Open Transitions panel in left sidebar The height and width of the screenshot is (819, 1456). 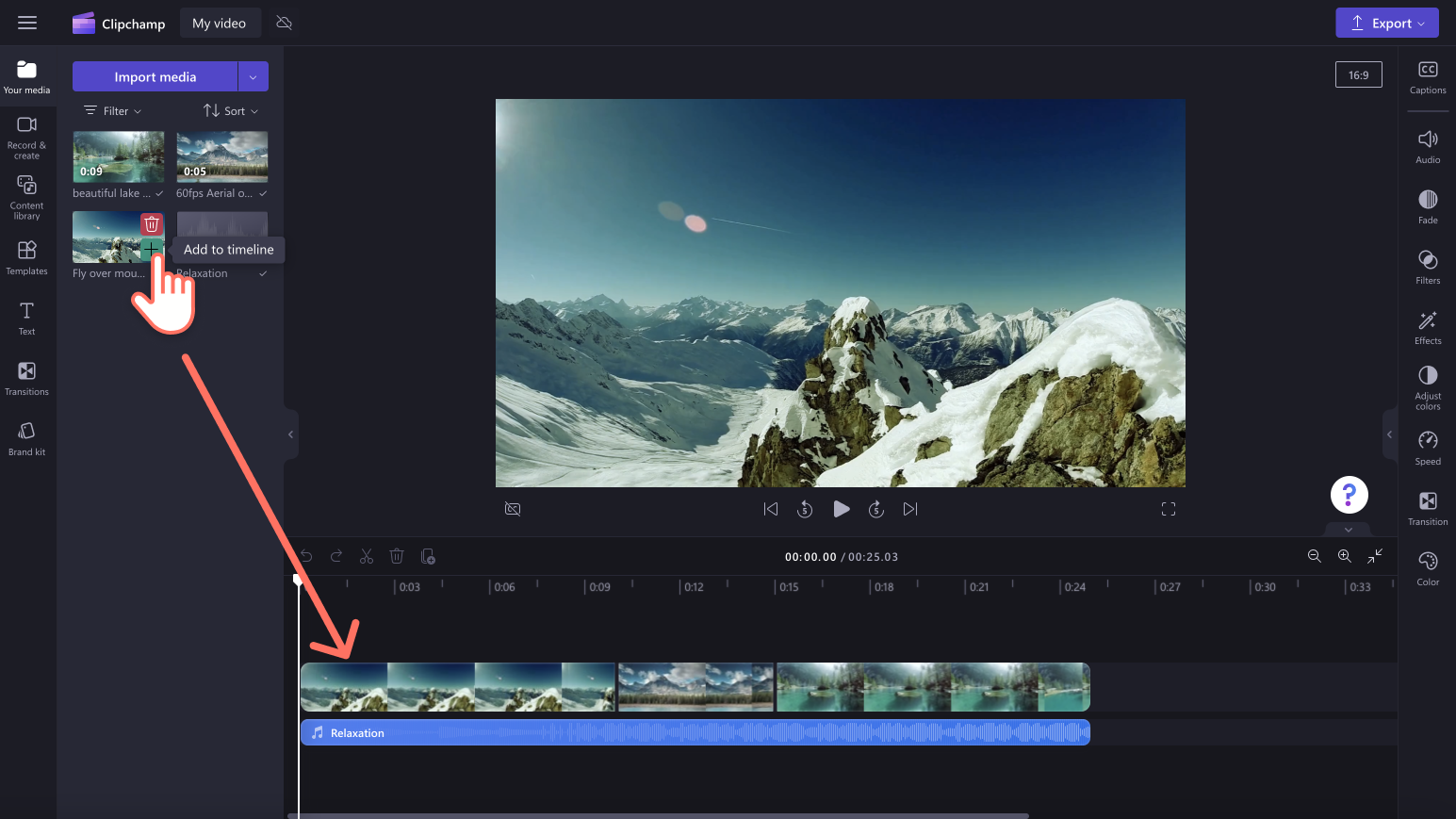click(x=26, y=379)
